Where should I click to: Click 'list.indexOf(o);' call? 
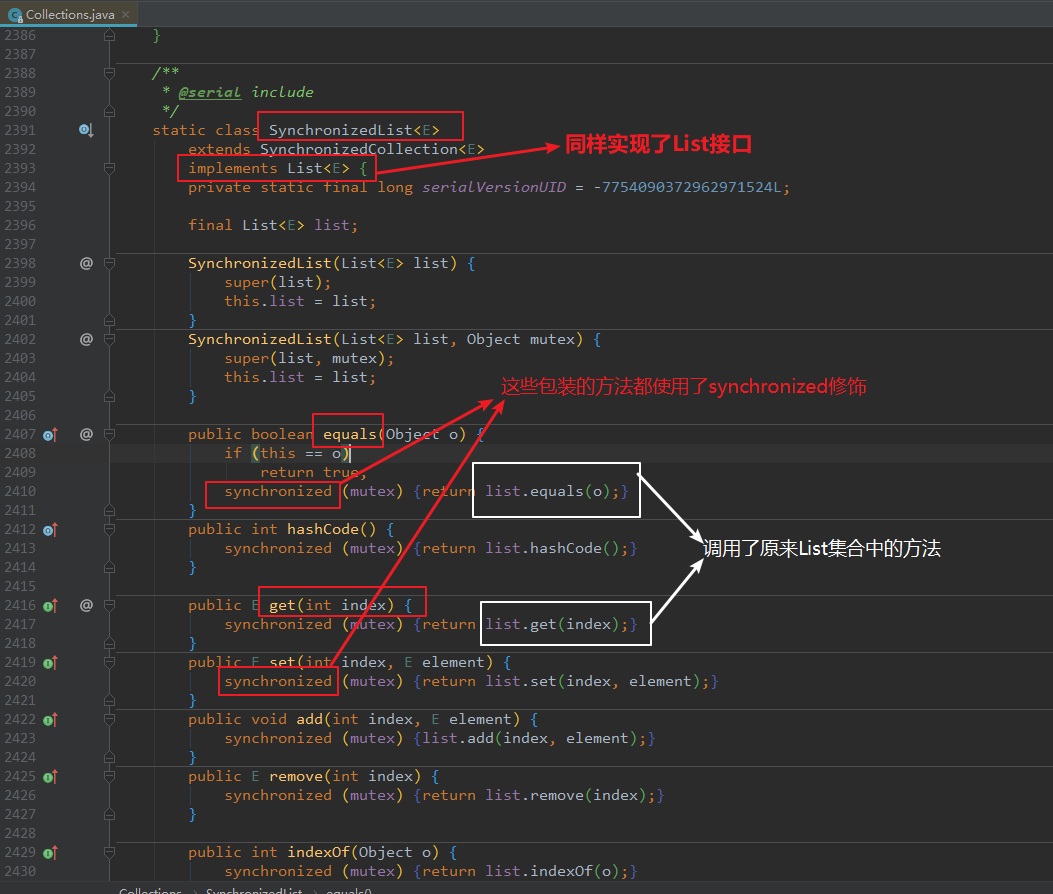pyautogui.click(x=557, y=872)
